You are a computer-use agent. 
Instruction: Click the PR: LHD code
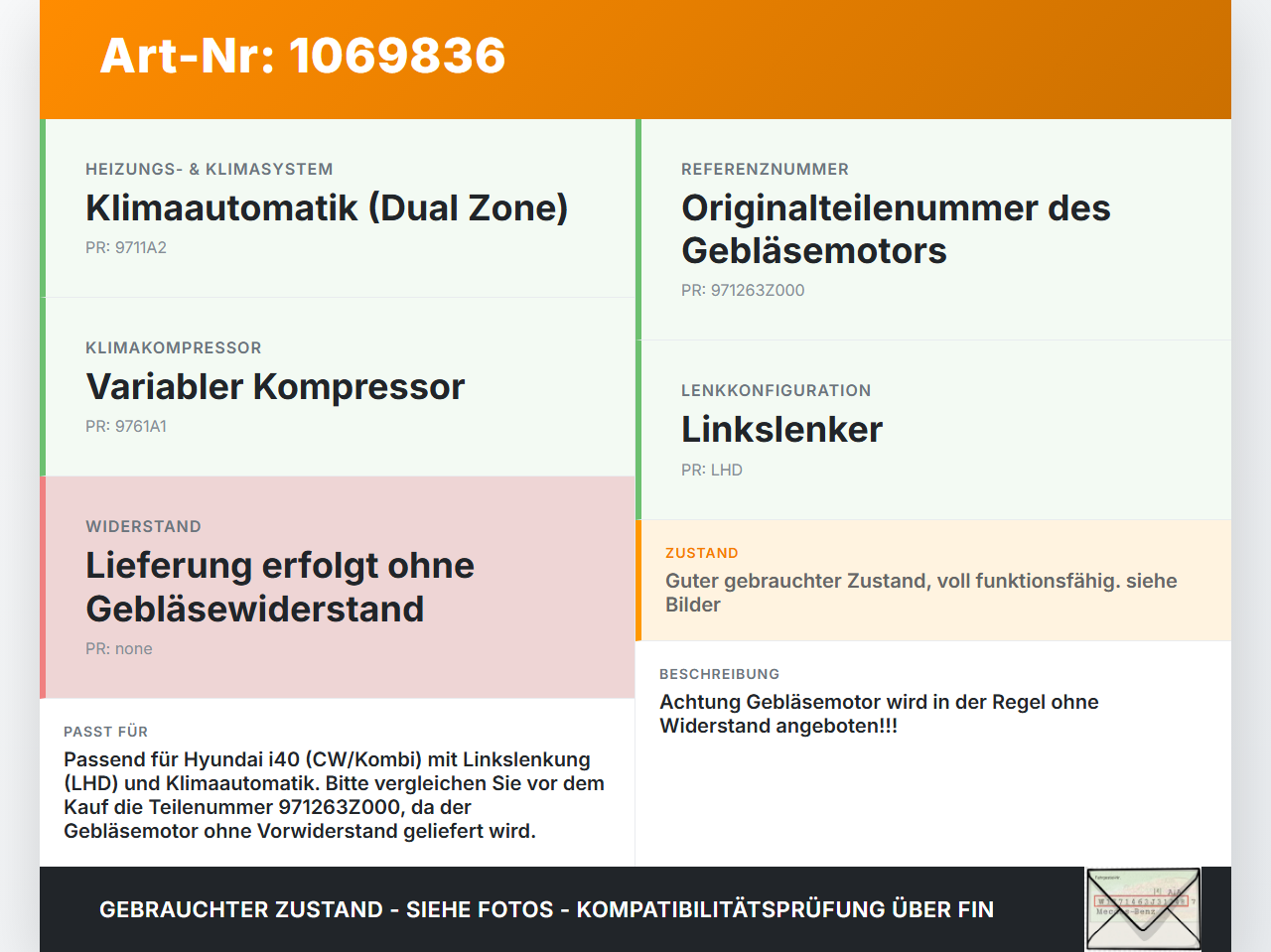(x=712, y=470)
